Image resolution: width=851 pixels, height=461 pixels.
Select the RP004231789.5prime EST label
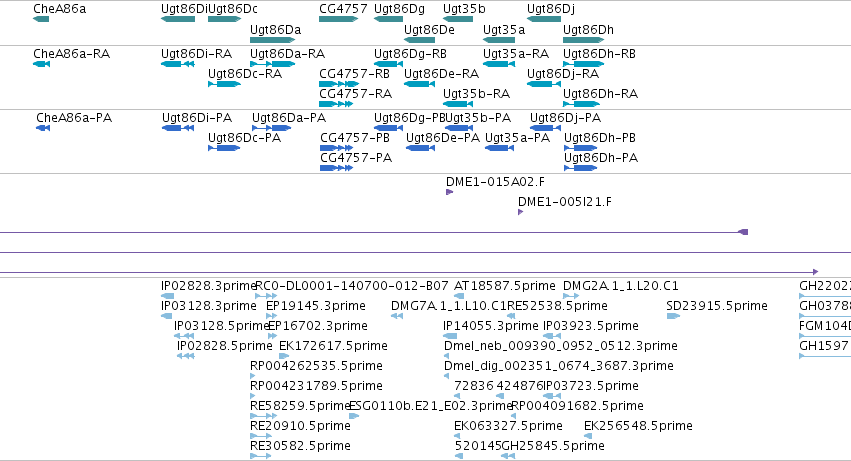pos(316,387)
